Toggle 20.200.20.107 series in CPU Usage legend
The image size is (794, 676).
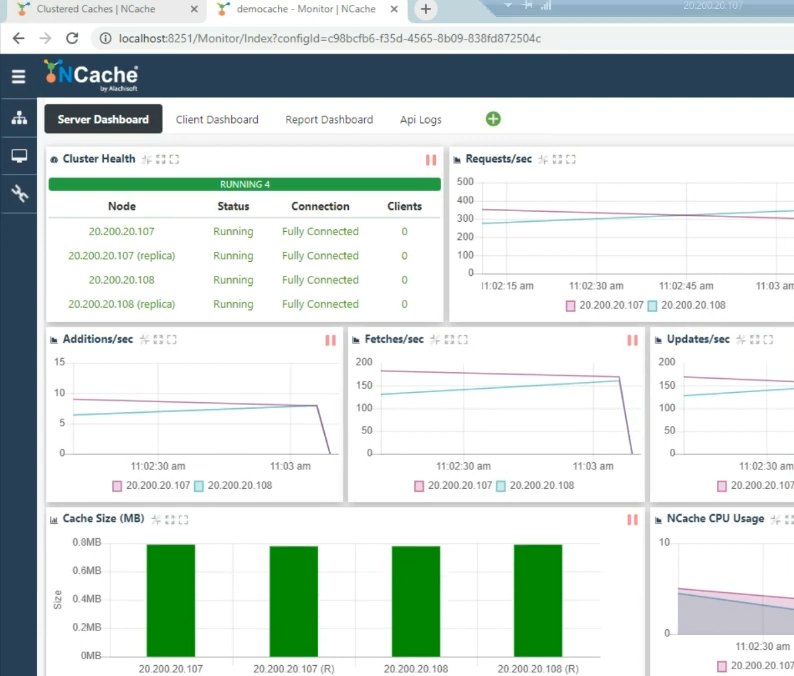click(x=756, y=666)
